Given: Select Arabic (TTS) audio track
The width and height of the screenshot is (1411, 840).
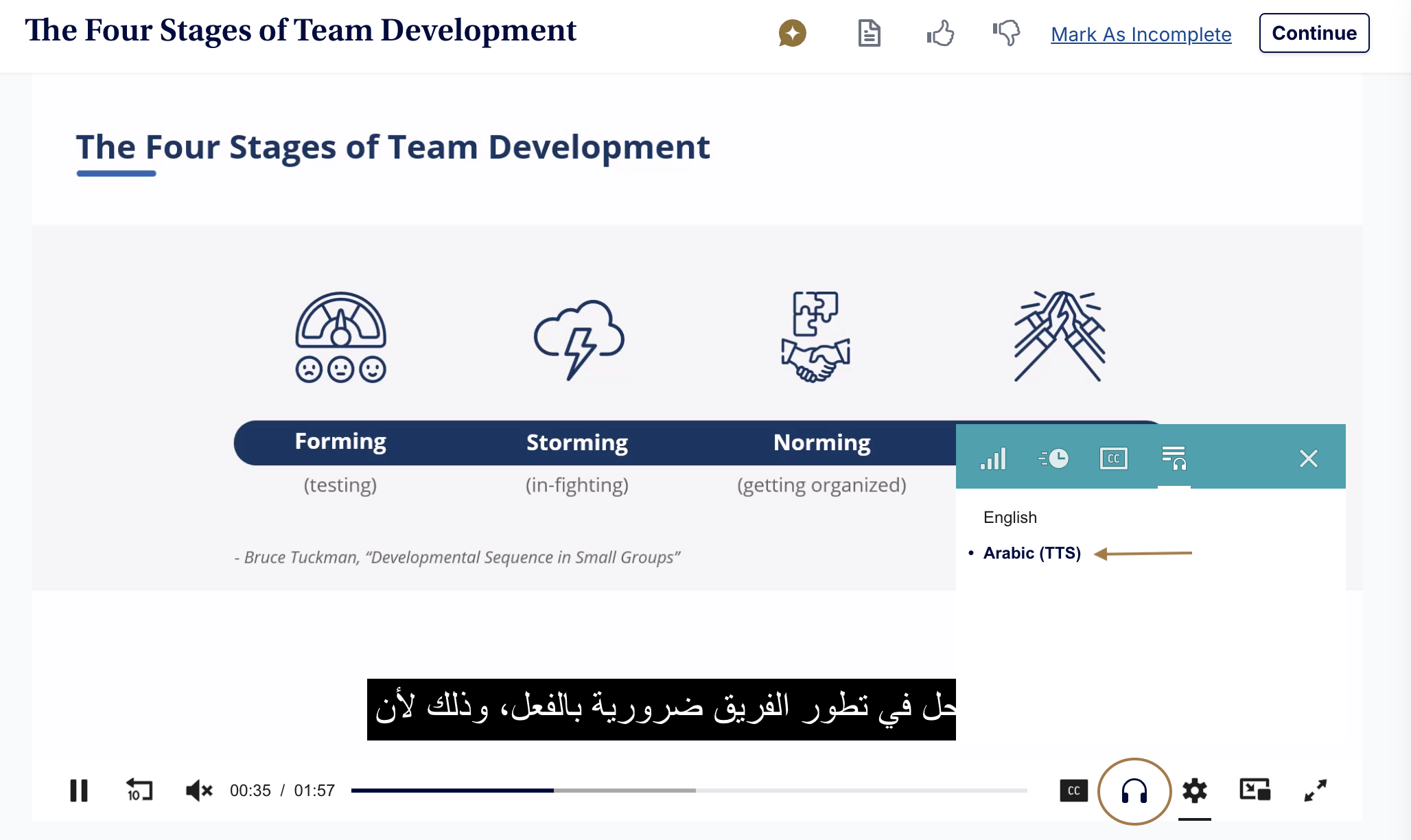Looking at the screenshot, I should [x=1031, y=553].
